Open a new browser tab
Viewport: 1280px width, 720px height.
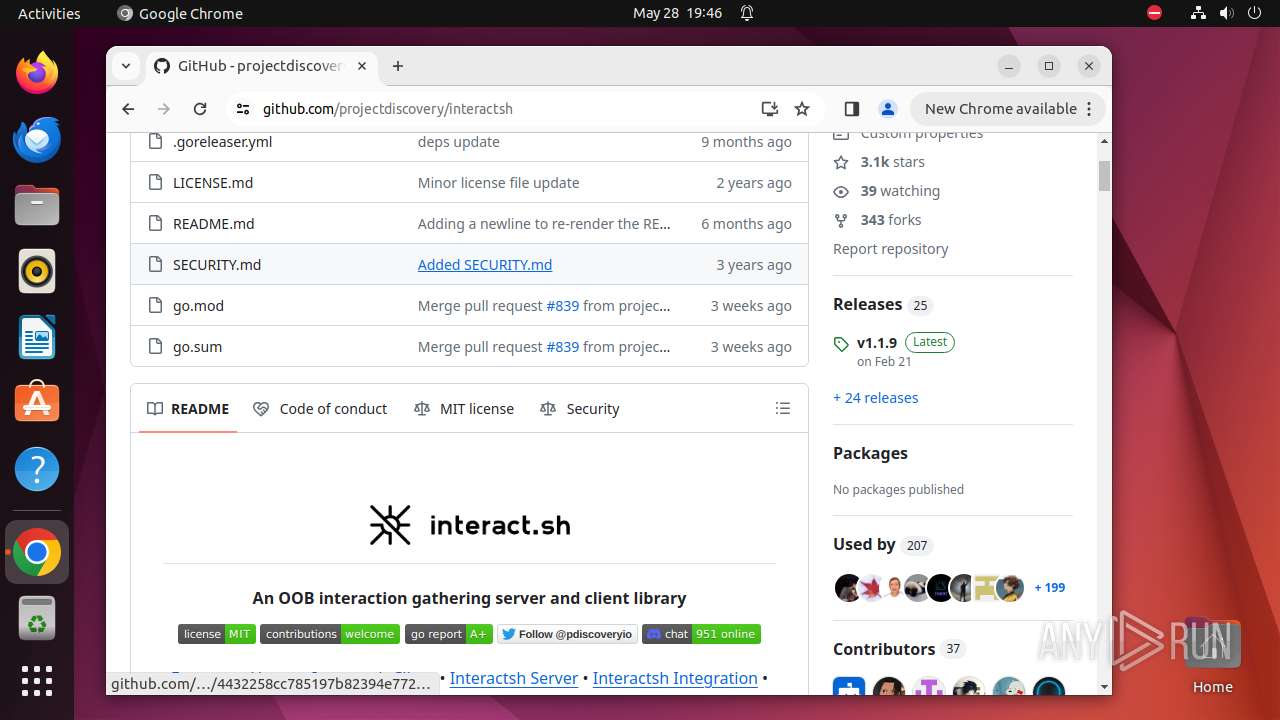point(398,66)
